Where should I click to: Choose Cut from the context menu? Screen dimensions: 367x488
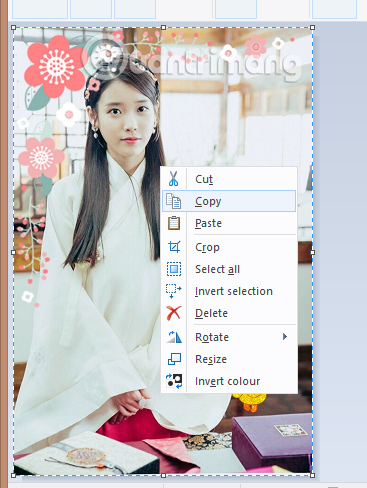tap(229, 179)
